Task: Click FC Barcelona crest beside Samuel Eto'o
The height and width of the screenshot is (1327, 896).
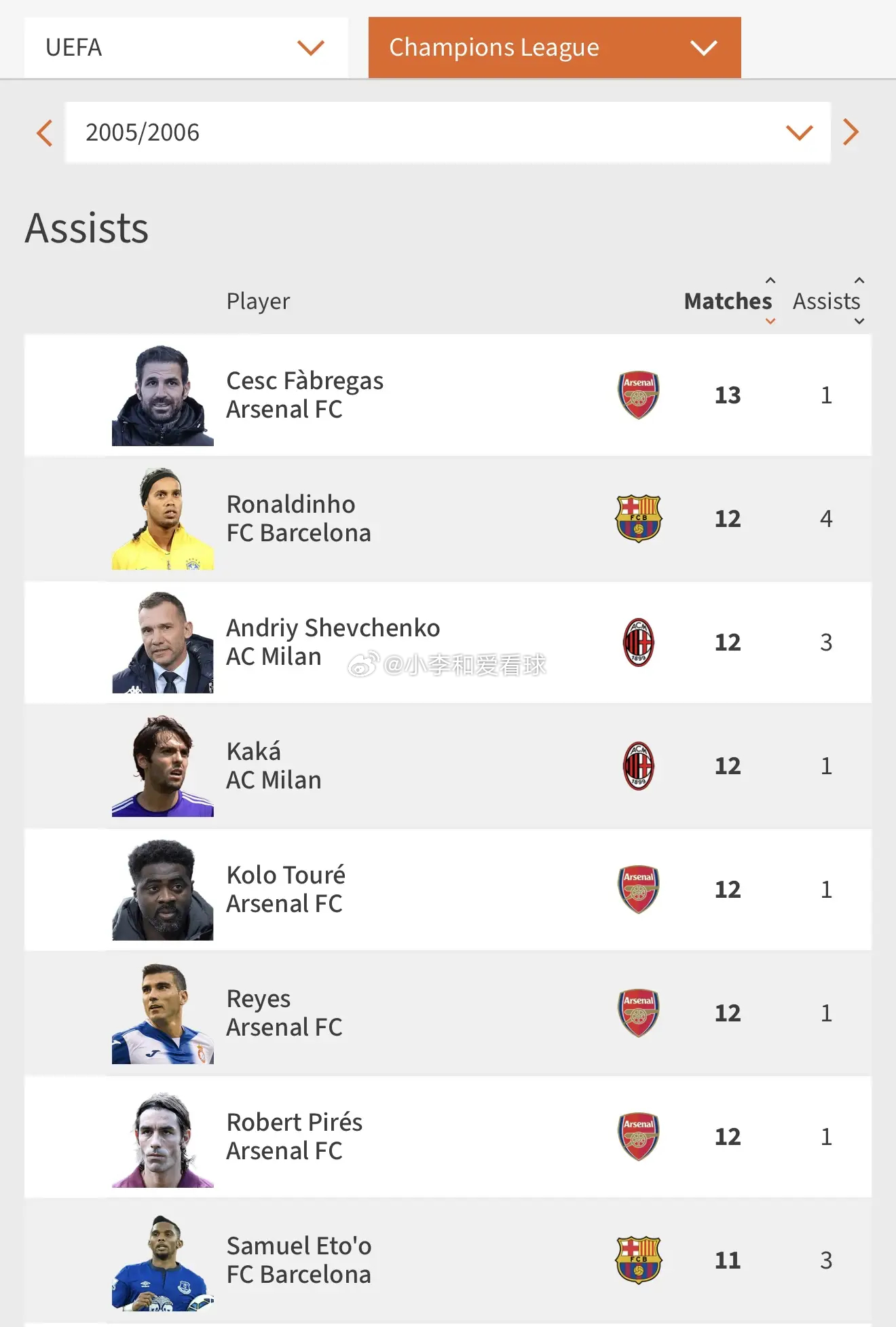Action: (x=639, y=1260)
